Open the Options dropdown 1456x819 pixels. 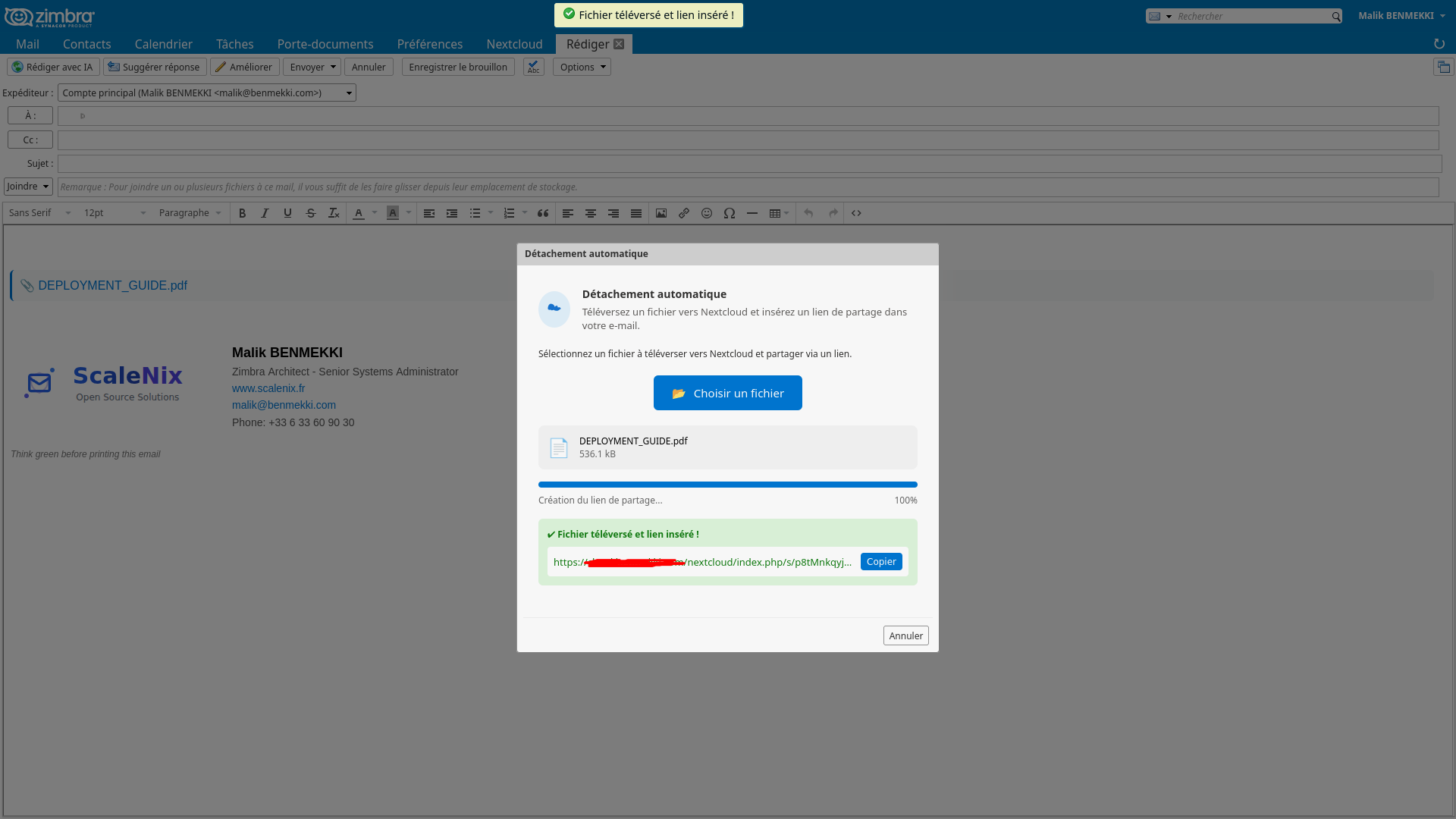point(581,67)
